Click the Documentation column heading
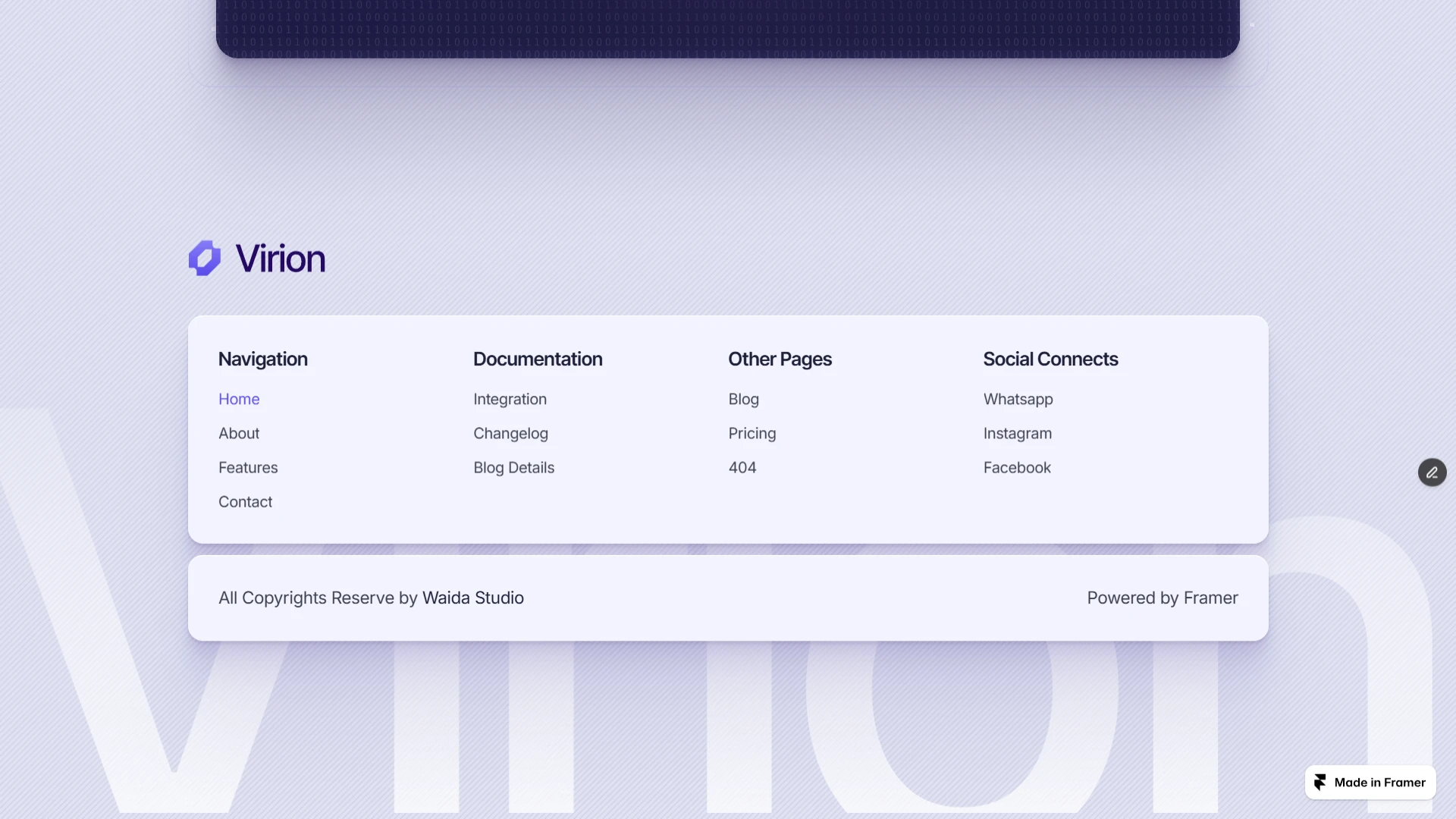 (x=538, y=359)
